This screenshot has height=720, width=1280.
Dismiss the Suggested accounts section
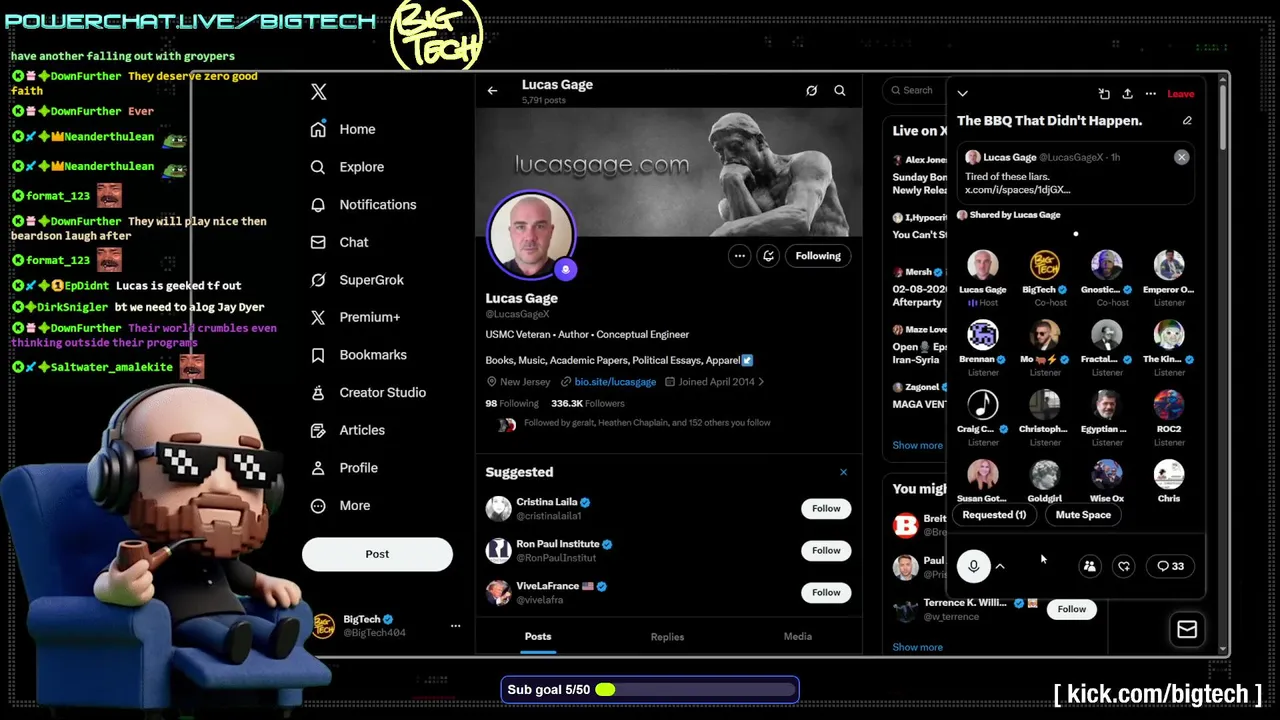[x=843, y=472]
